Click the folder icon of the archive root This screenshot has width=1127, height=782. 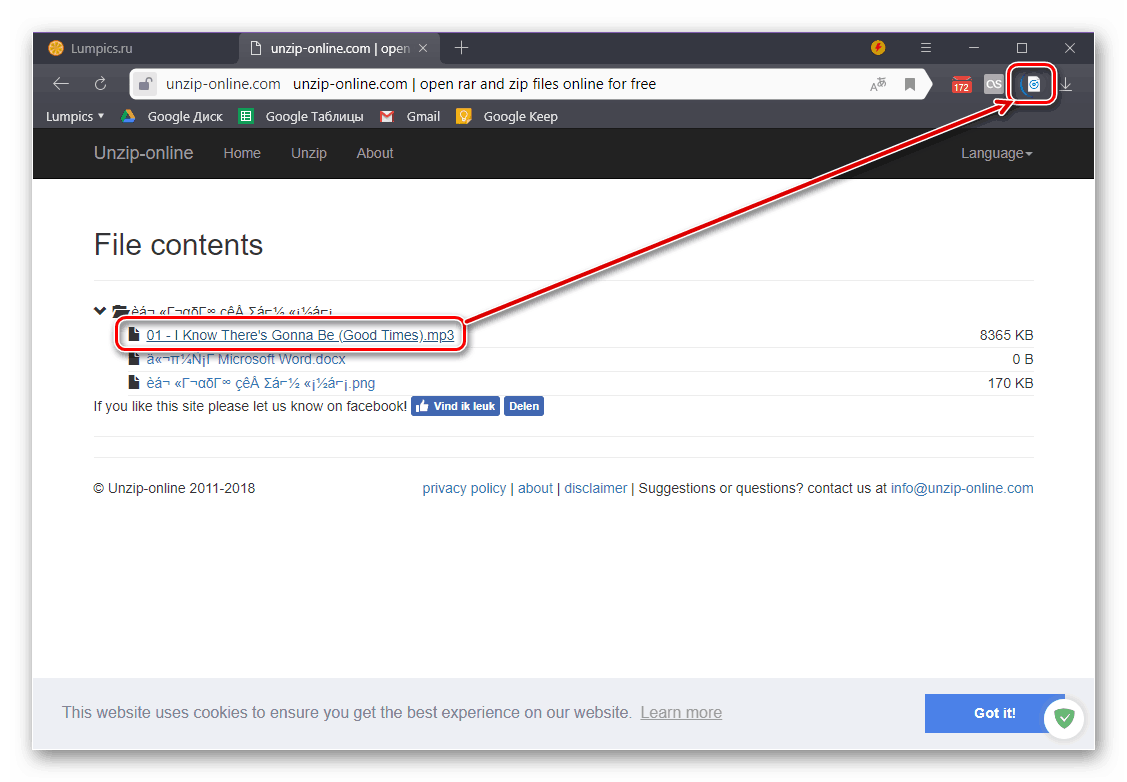point(120,310)
